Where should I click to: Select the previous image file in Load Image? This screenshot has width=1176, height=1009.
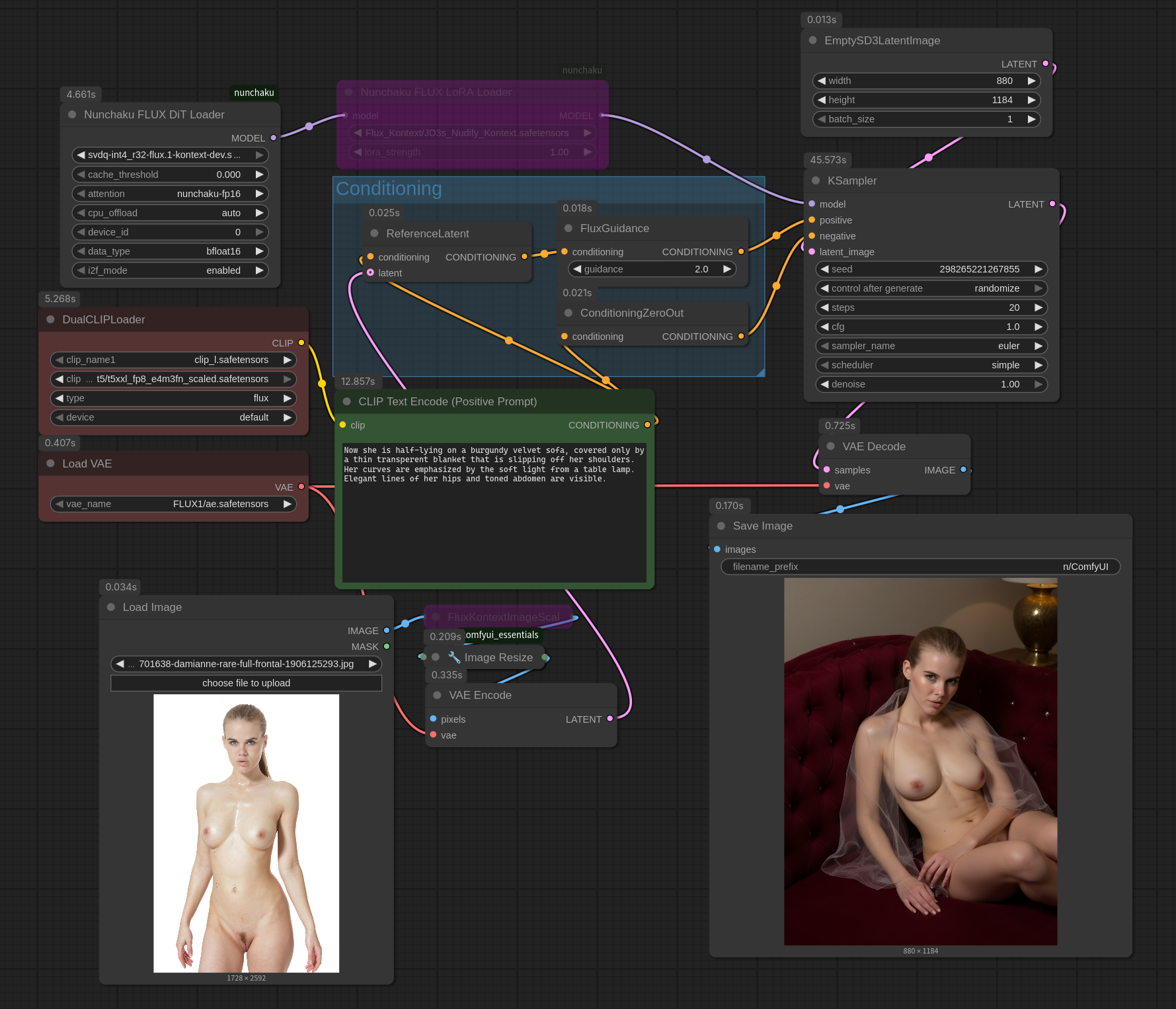click(120, 664)
